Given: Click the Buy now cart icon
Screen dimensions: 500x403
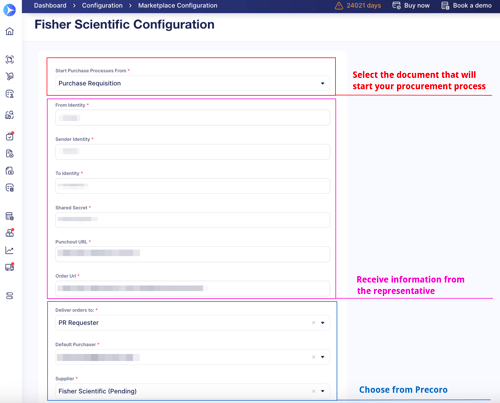Looking at the screenshot, I should [x=396, y=6].
